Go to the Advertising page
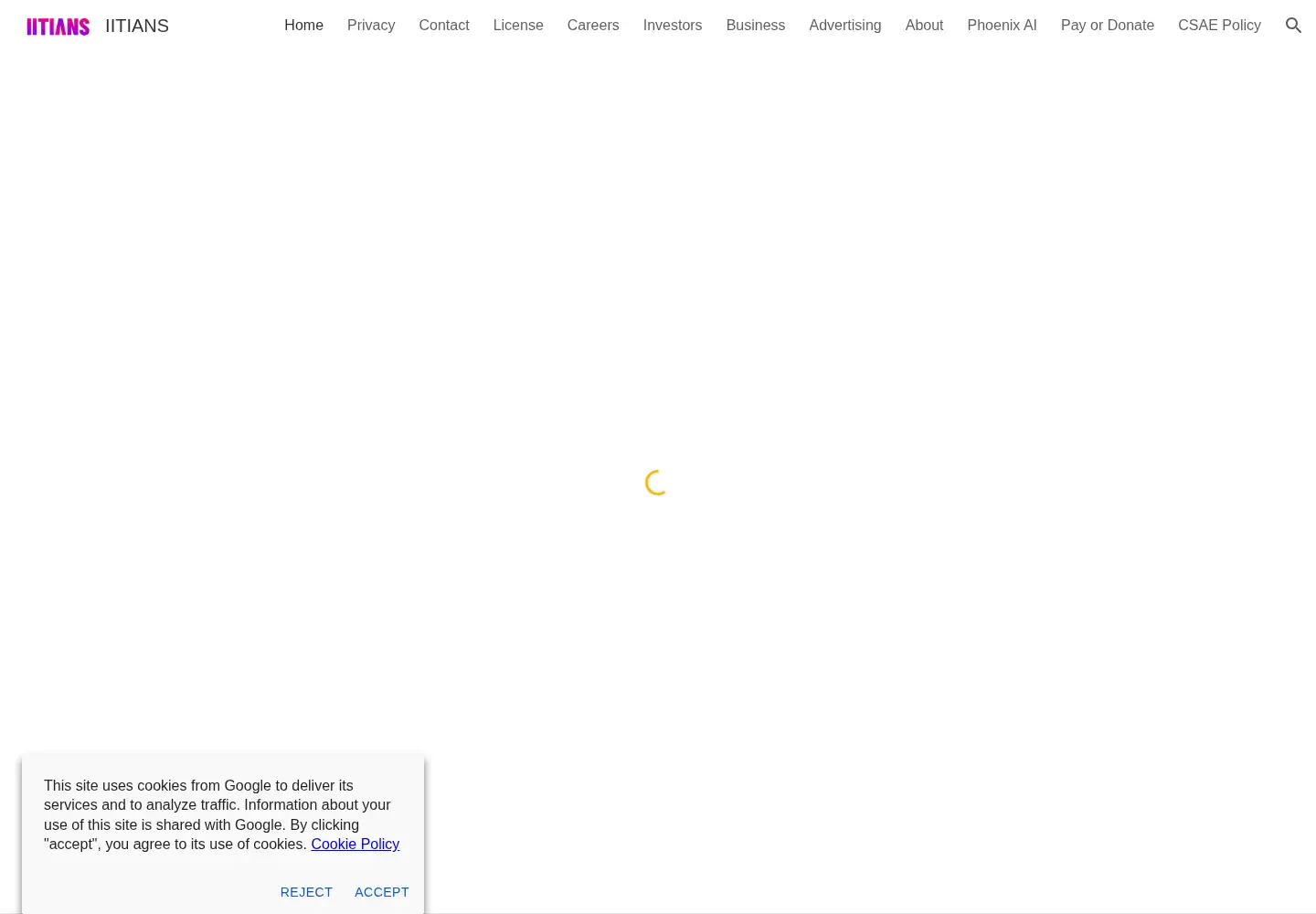Viewport: 1316px width, 914px height. 845,26
